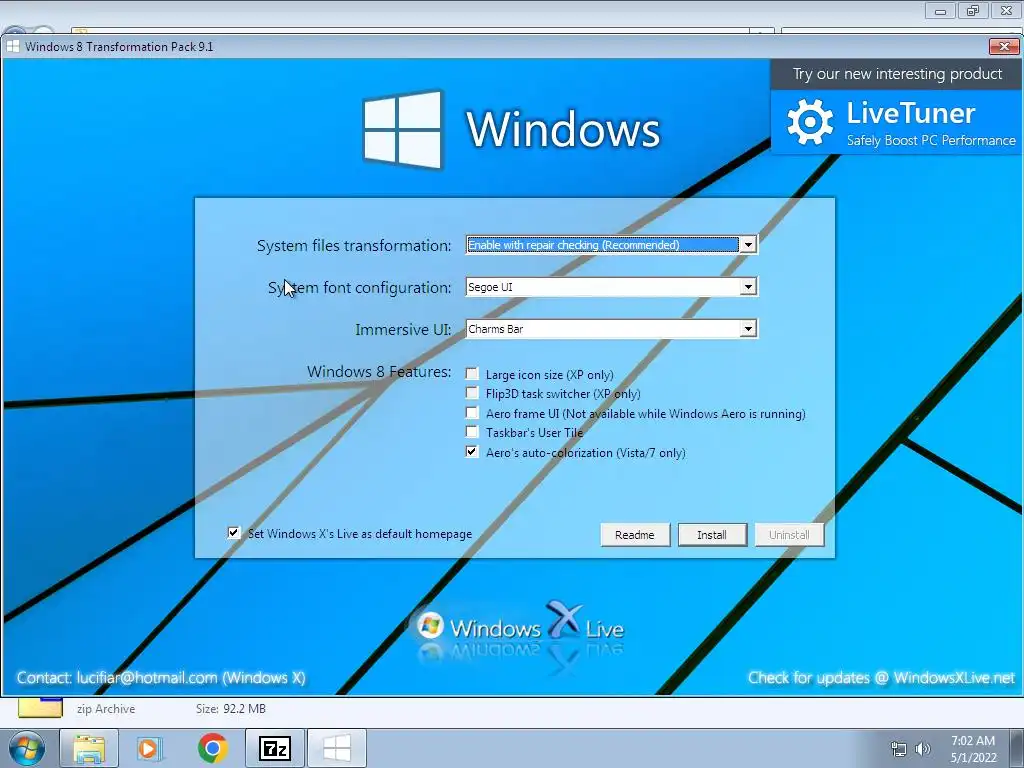
Task: Click Check for updates @ WindowsXLive.net
Action: [x=881, y=678]
